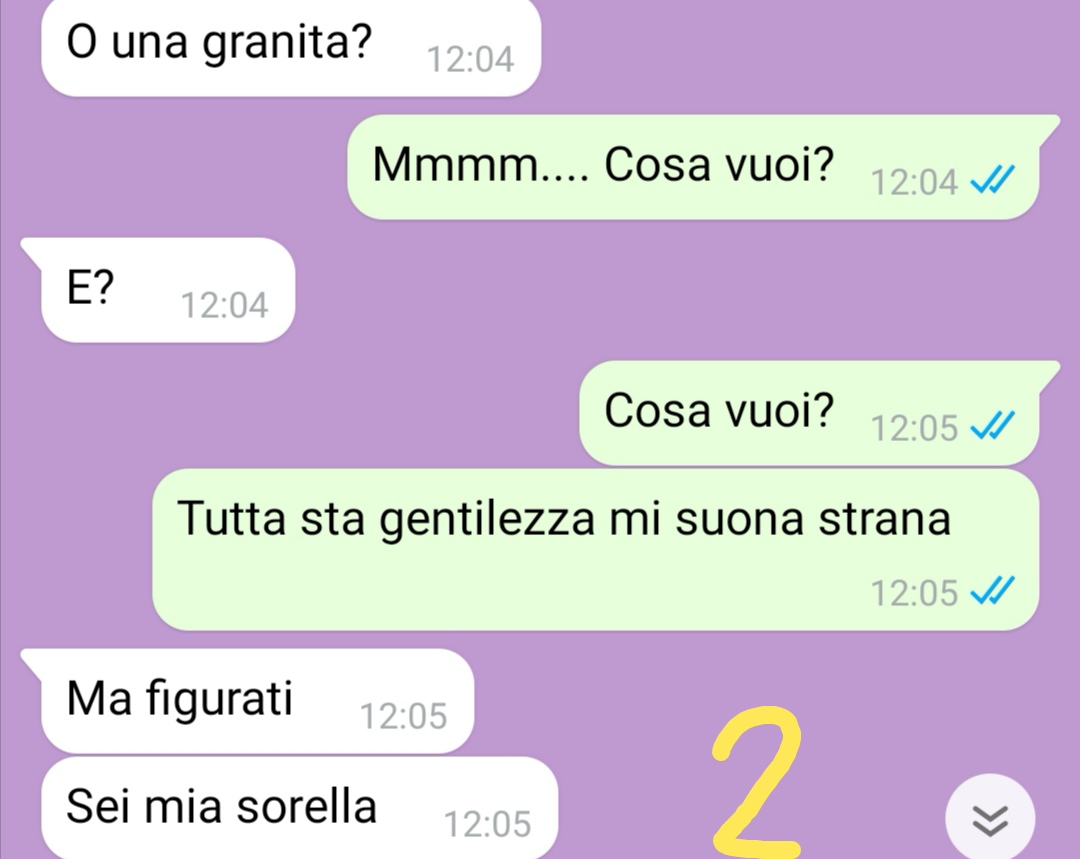This screenshot has height=859, width=1080.
Task: Click the read ticks on 'Tutta sta gentilezza' message
Action: click(992, 592)
